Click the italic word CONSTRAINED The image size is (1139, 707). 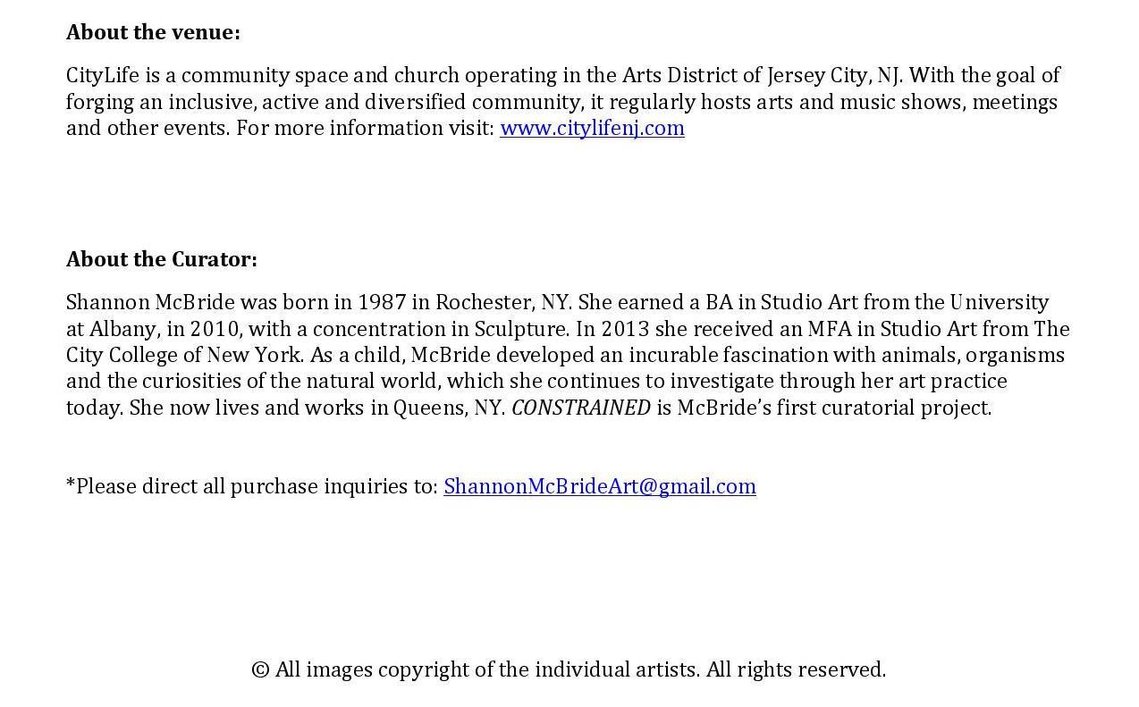(581, 408)
